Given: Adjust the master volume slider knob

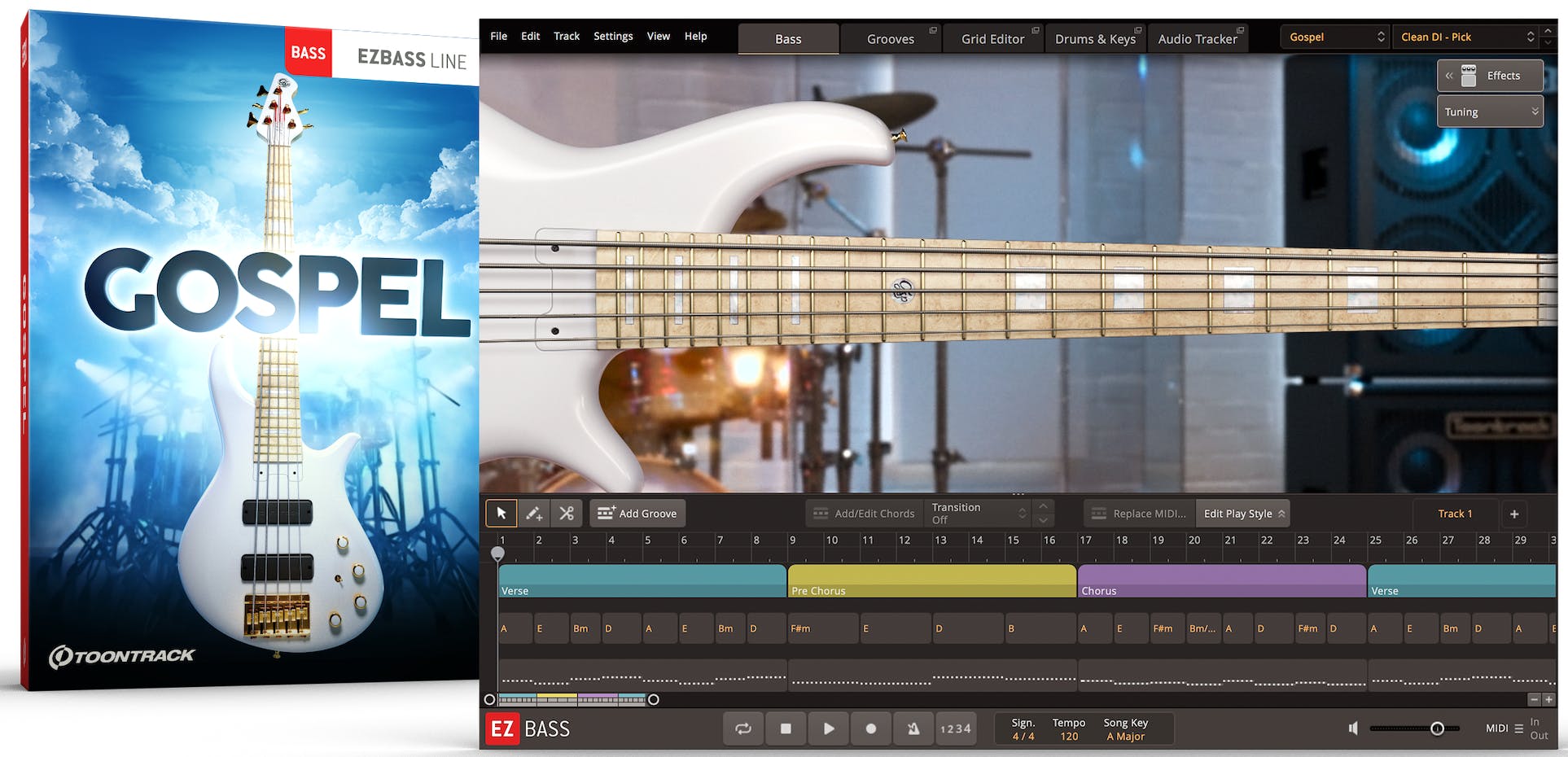Looking at the screenshot, I should pos(1438,729).
